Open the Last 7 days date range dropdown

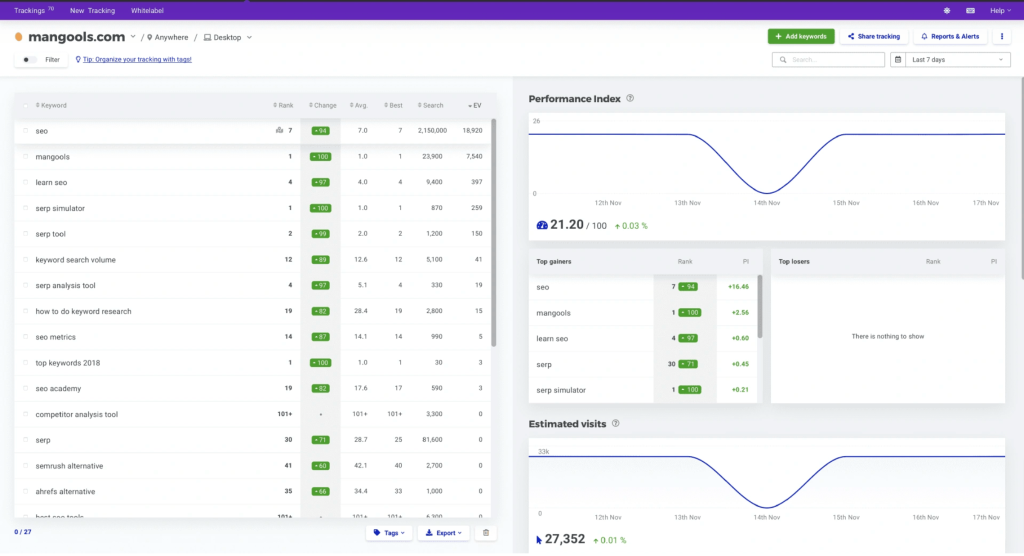point(957,59)
